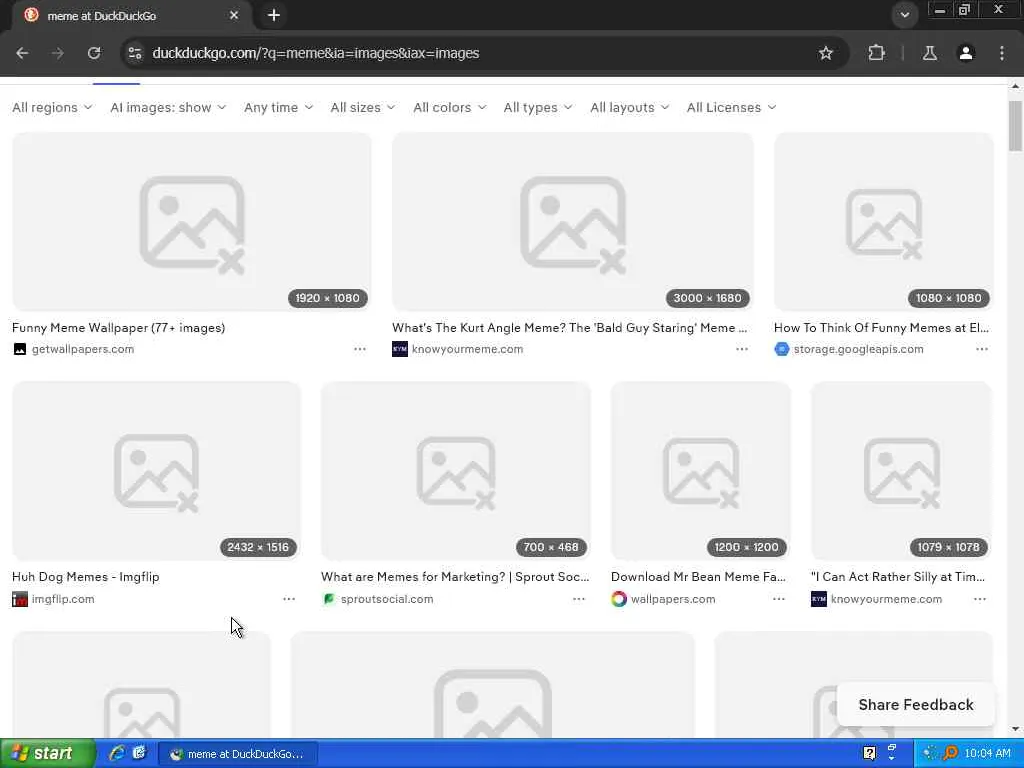1024x768 pixels.
Task: Expand the All types filter
Action: point(537,107)
